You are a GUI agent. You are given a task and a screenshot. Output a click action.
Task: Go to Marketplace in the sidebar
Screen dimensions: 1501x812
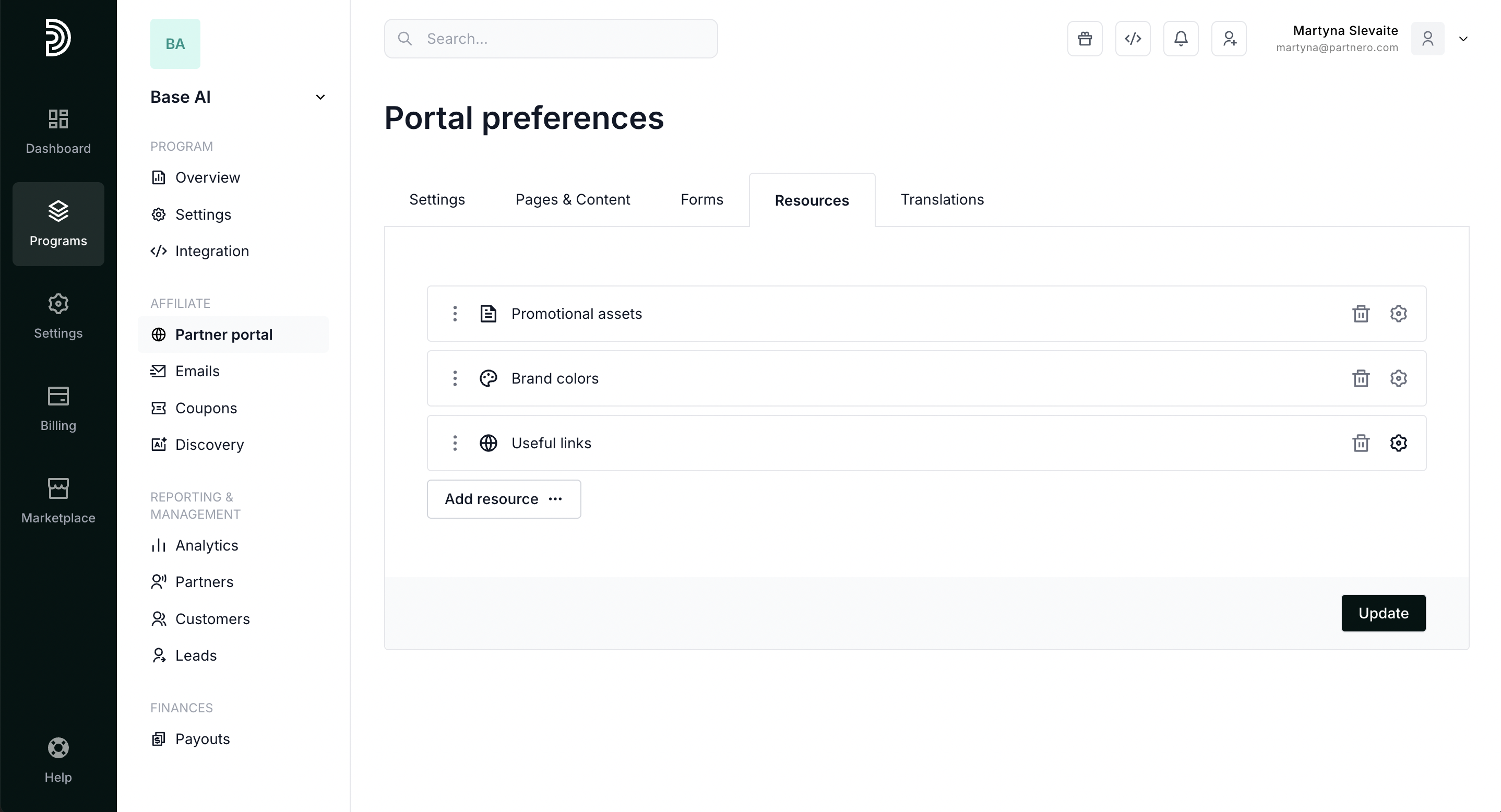tap(58, 501)
